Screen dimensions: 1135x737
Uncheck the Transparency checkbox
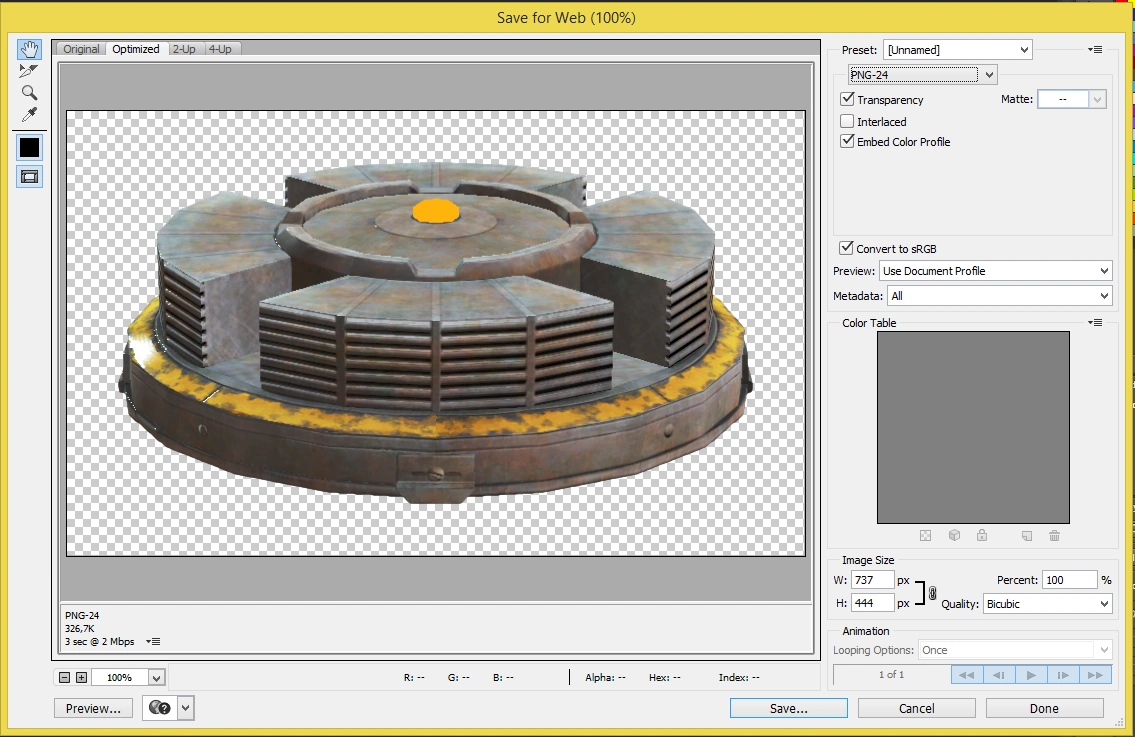[847, 100]
